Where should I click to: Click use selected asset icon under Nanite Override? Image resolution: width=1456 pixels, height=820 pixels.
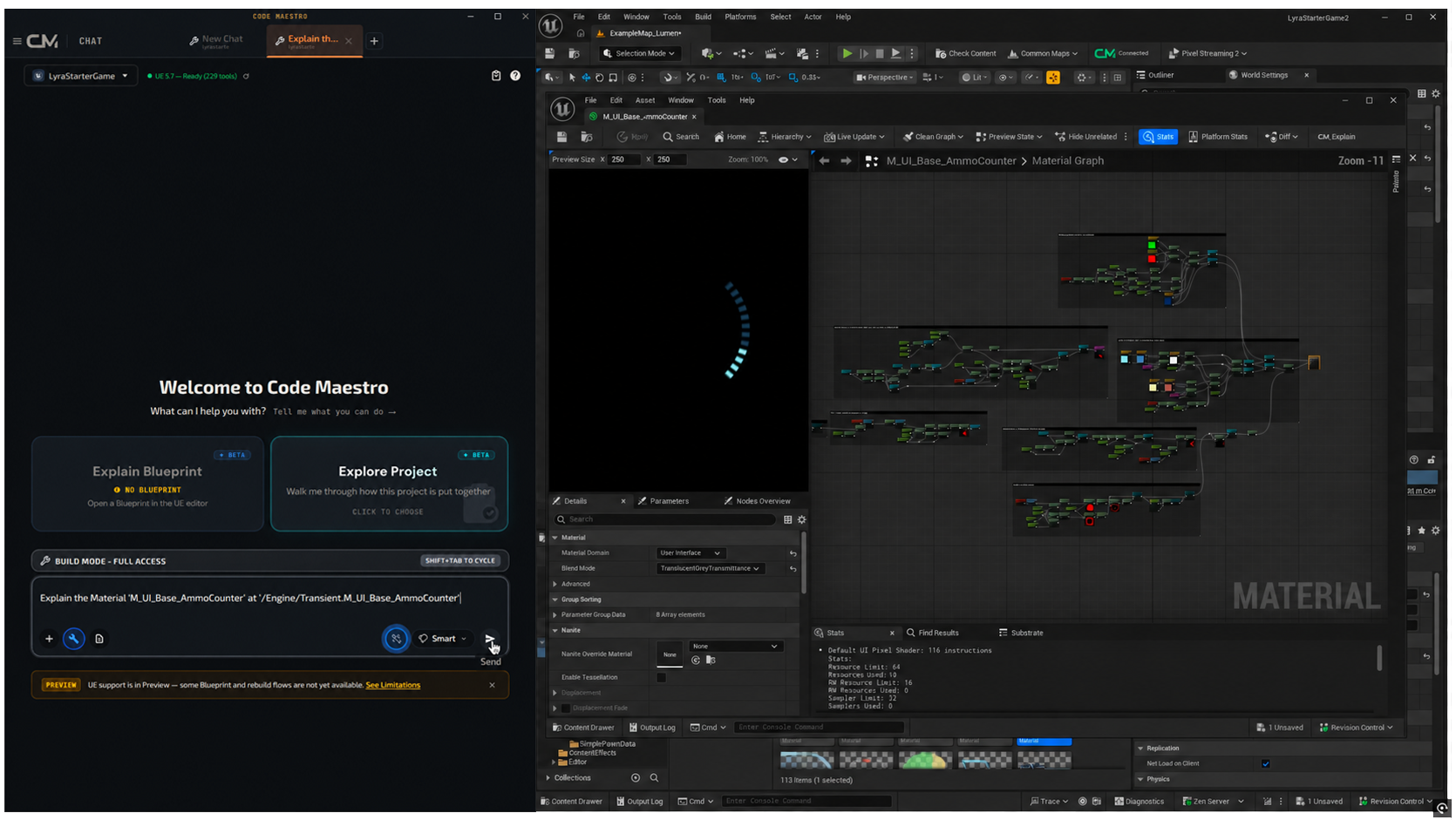point(696,661)
